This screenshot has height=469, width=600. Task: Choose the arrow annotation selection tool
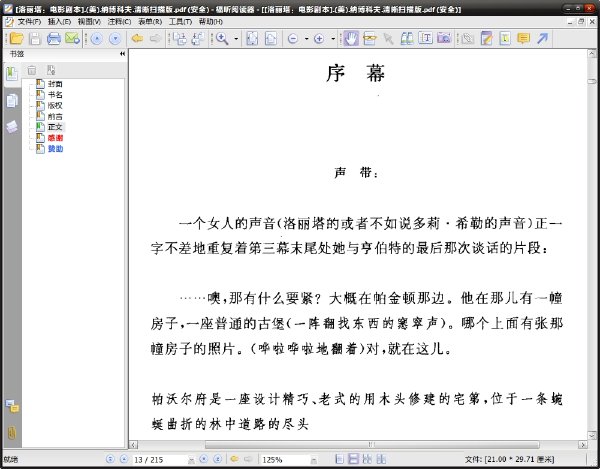coord(388,39)
